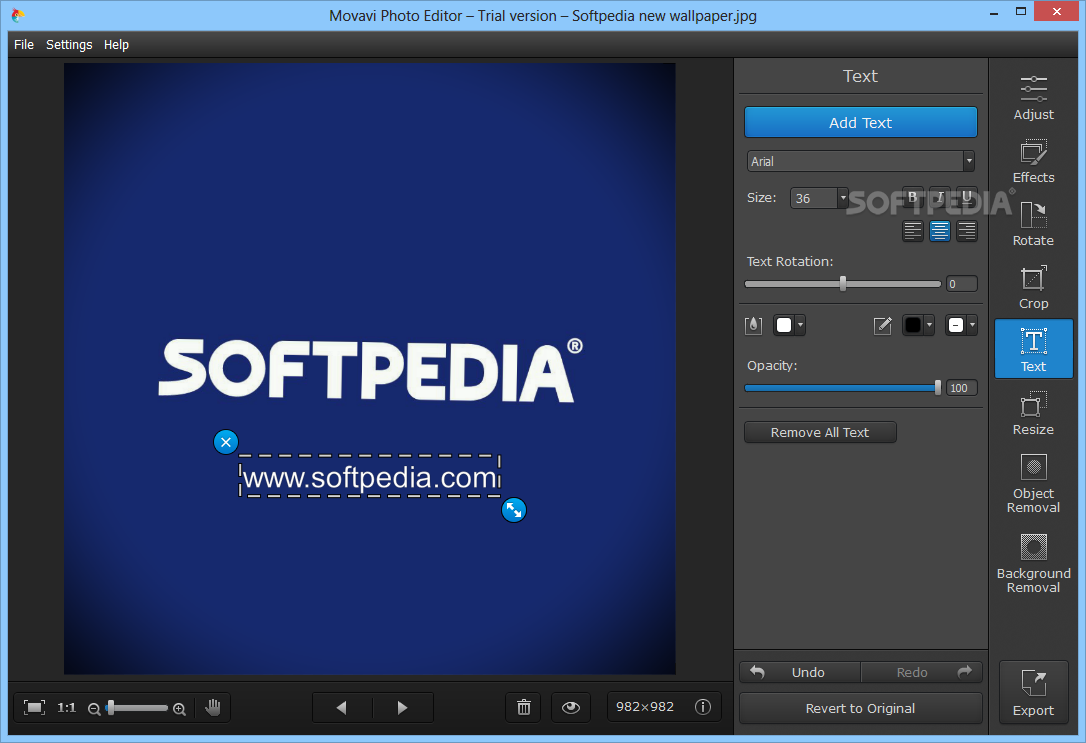
Task: Expand the black outline color dropdown
Action: click(929, 325)
